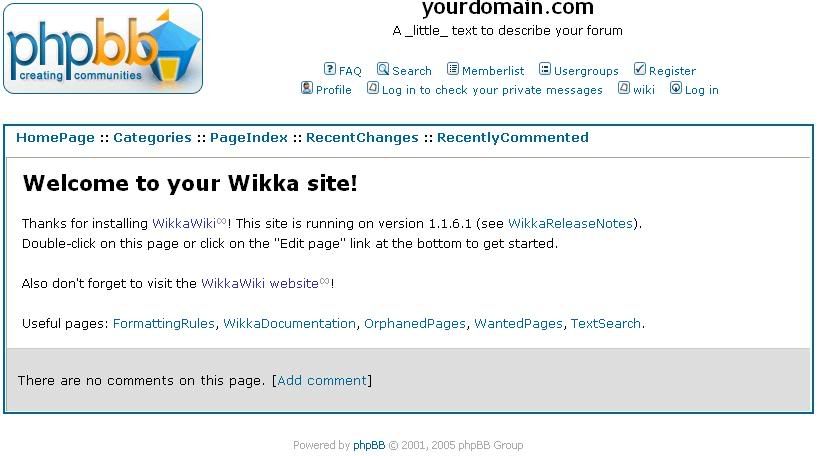Click the Memberlist icon
This screenshot has height=456, width=820.
pyautogui.click(x=453, y=69)
